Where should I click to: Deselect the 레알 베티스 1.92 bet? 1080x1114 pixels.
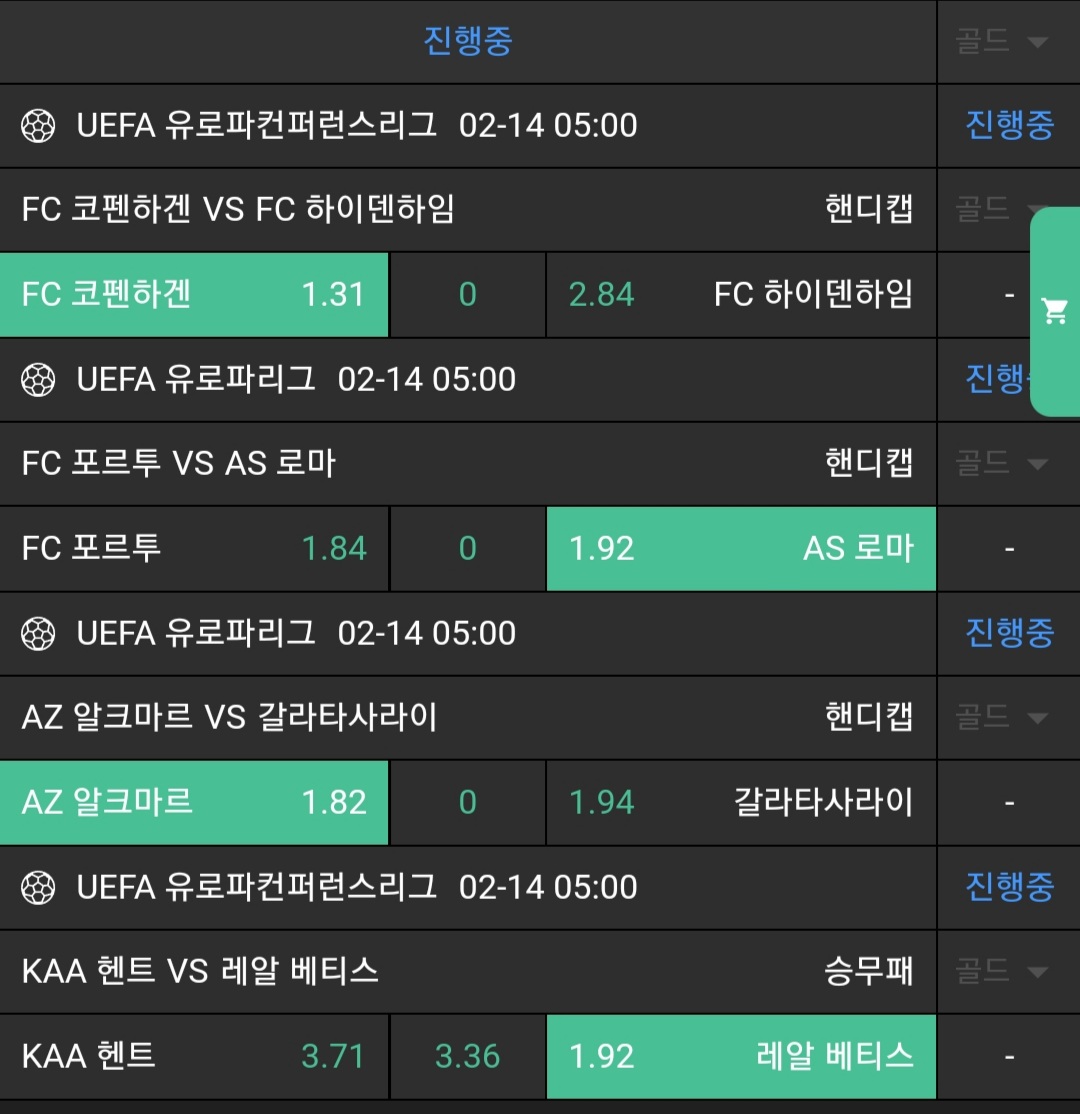741,1057
